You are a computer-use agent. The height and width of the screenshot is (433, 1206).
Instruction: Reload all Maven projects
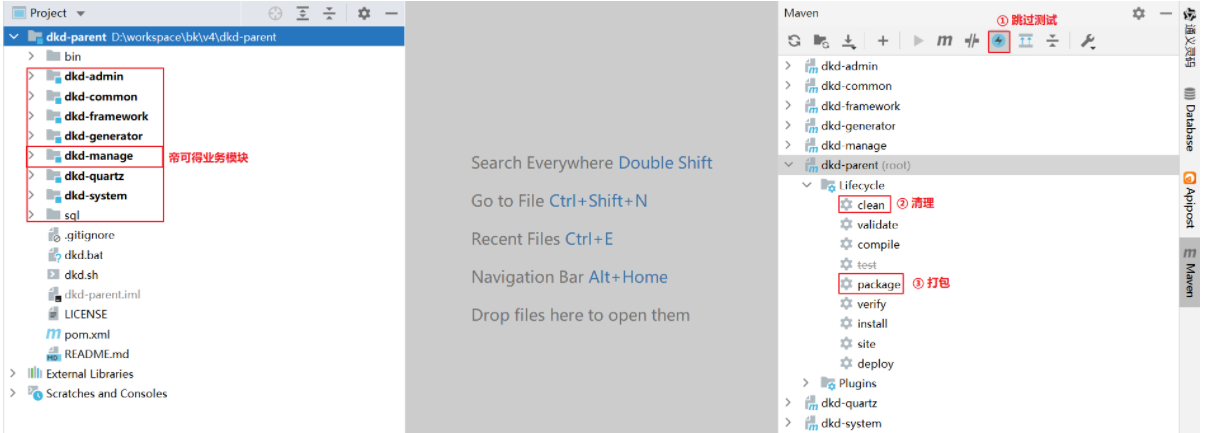(794, 41)
